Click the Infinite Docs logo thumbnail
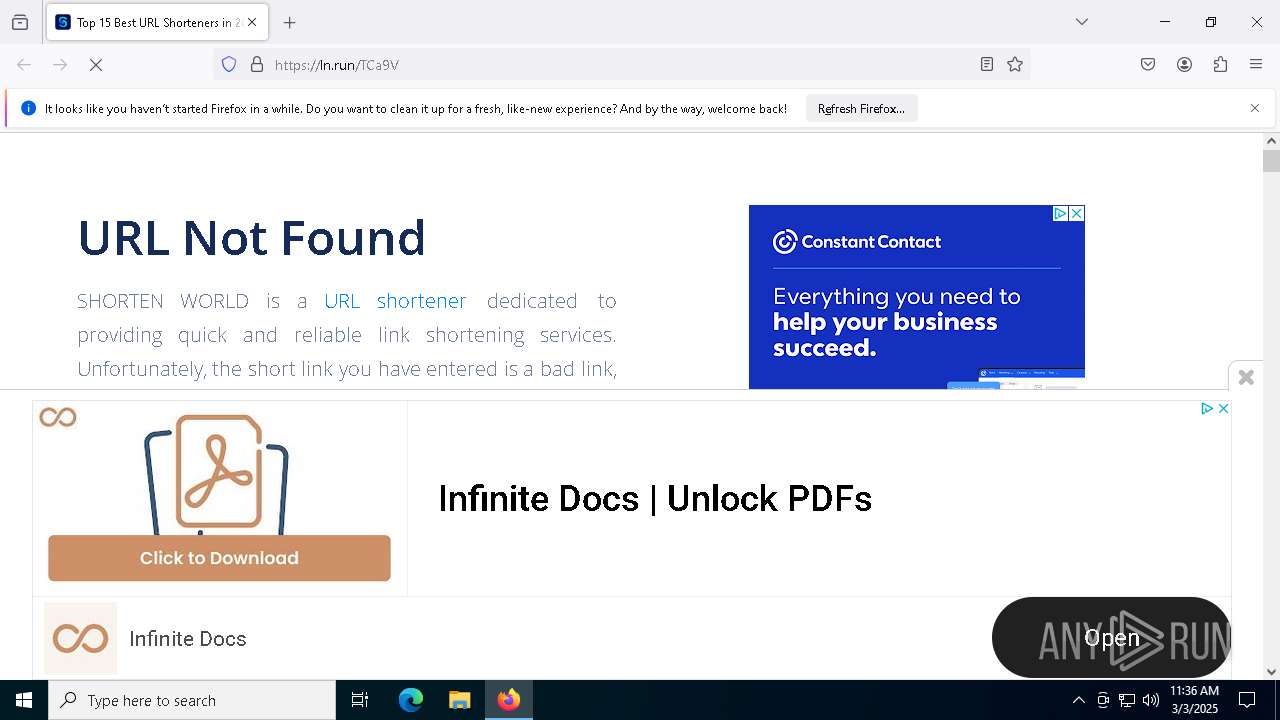Viewport: 1280px width, 720px height. [x=81, y=638]
